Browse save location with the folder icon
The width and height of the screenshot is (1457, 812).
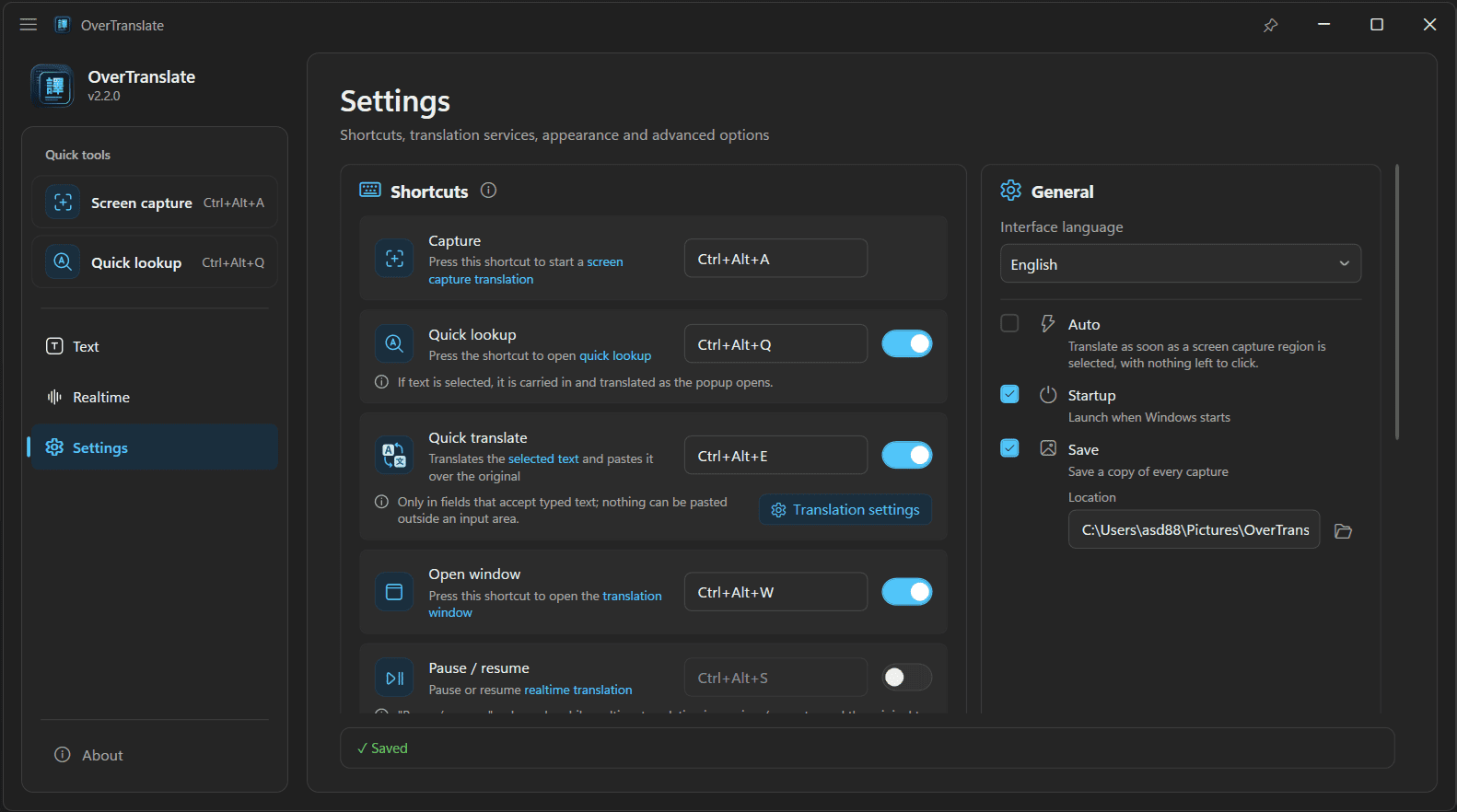click(1343, 531)
